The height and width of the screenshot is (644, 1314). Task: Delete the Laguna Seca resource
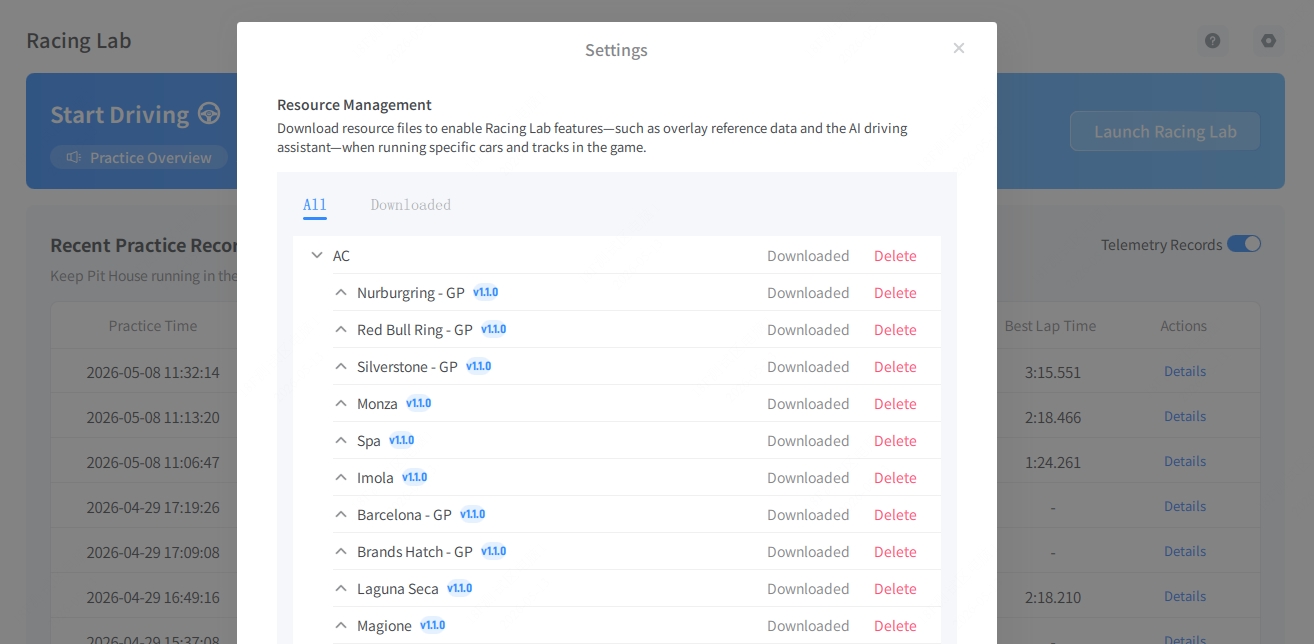point(895,589)
